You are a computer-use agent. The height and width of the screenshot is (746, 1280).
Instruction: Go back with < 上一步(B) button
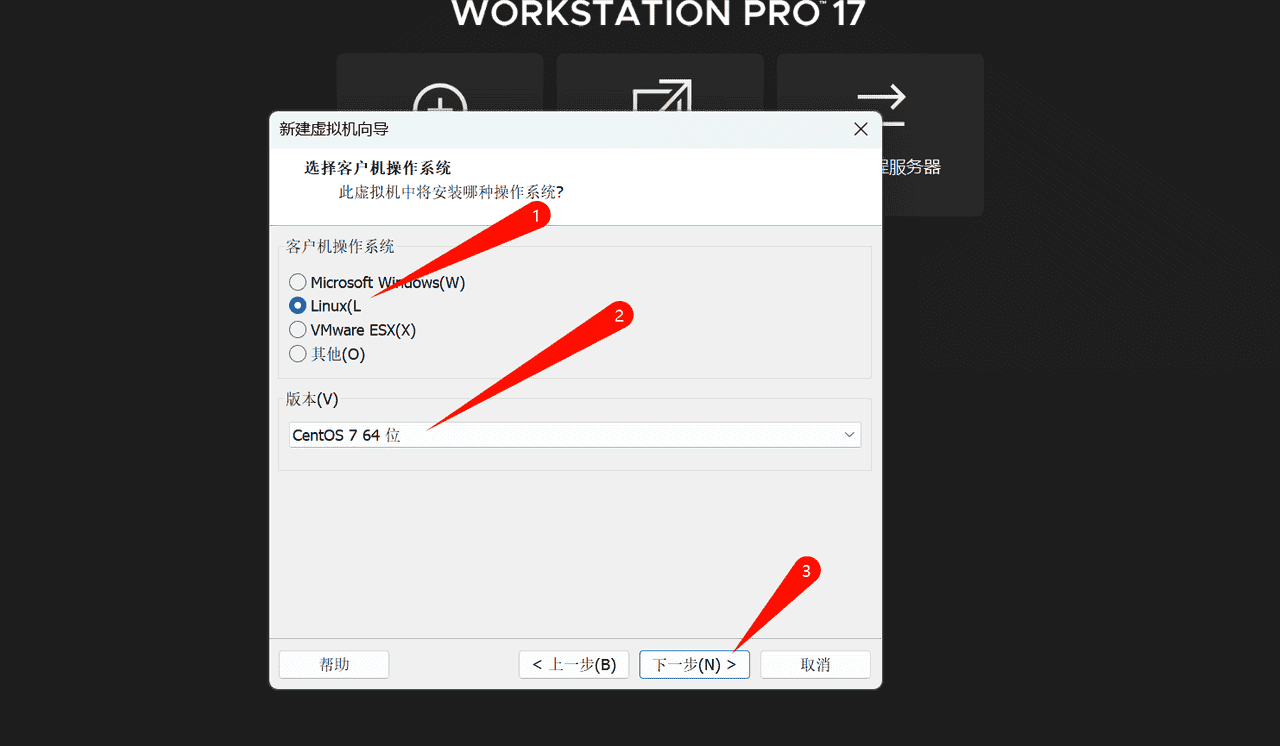pos(574,664)
